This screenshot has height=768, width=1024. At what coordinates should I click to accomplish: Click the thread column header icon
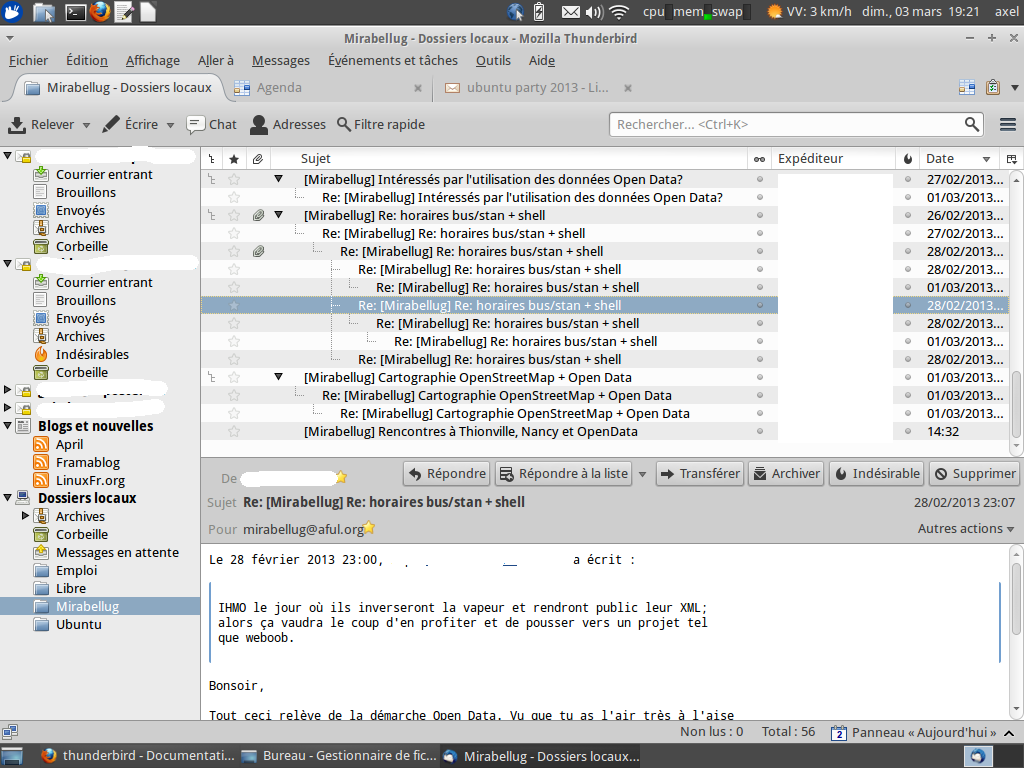(212, 159)
